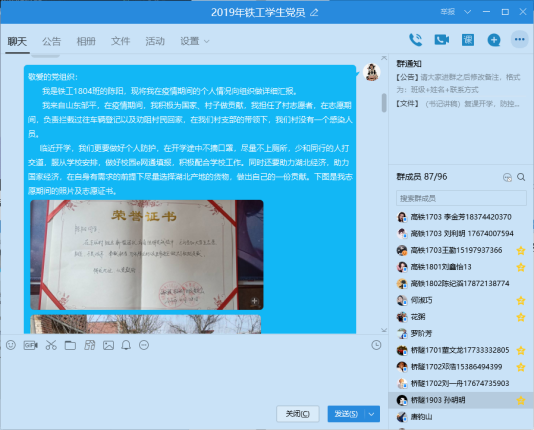
Task: Start a group voice call
Action: pyautogui.click(x=415, y=40)
